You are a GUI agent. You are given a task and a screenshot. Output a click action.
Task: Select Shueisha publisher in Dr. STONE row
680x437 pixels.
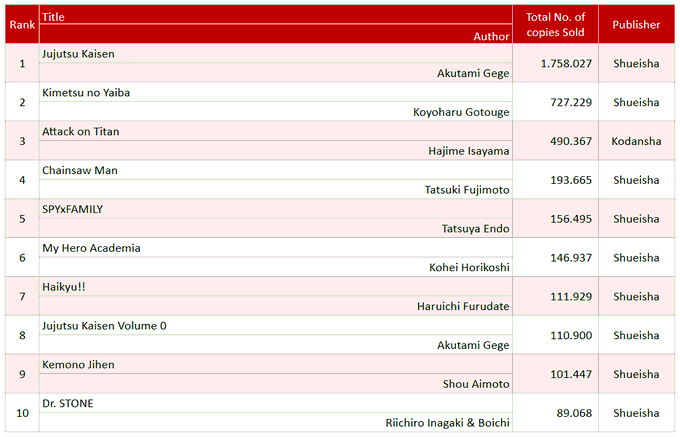[636, 413]
